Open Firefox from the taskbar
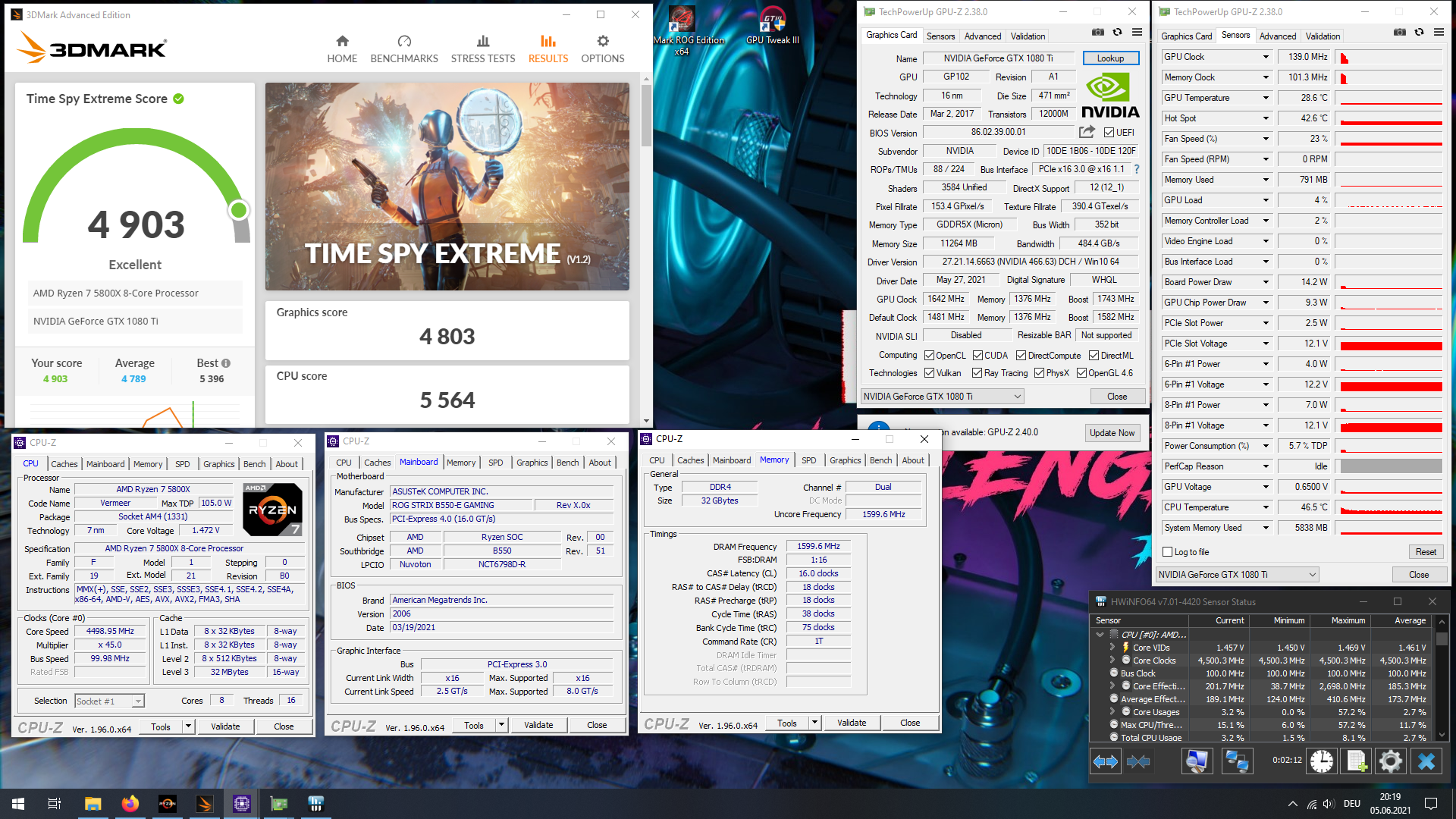 [130, 803]
